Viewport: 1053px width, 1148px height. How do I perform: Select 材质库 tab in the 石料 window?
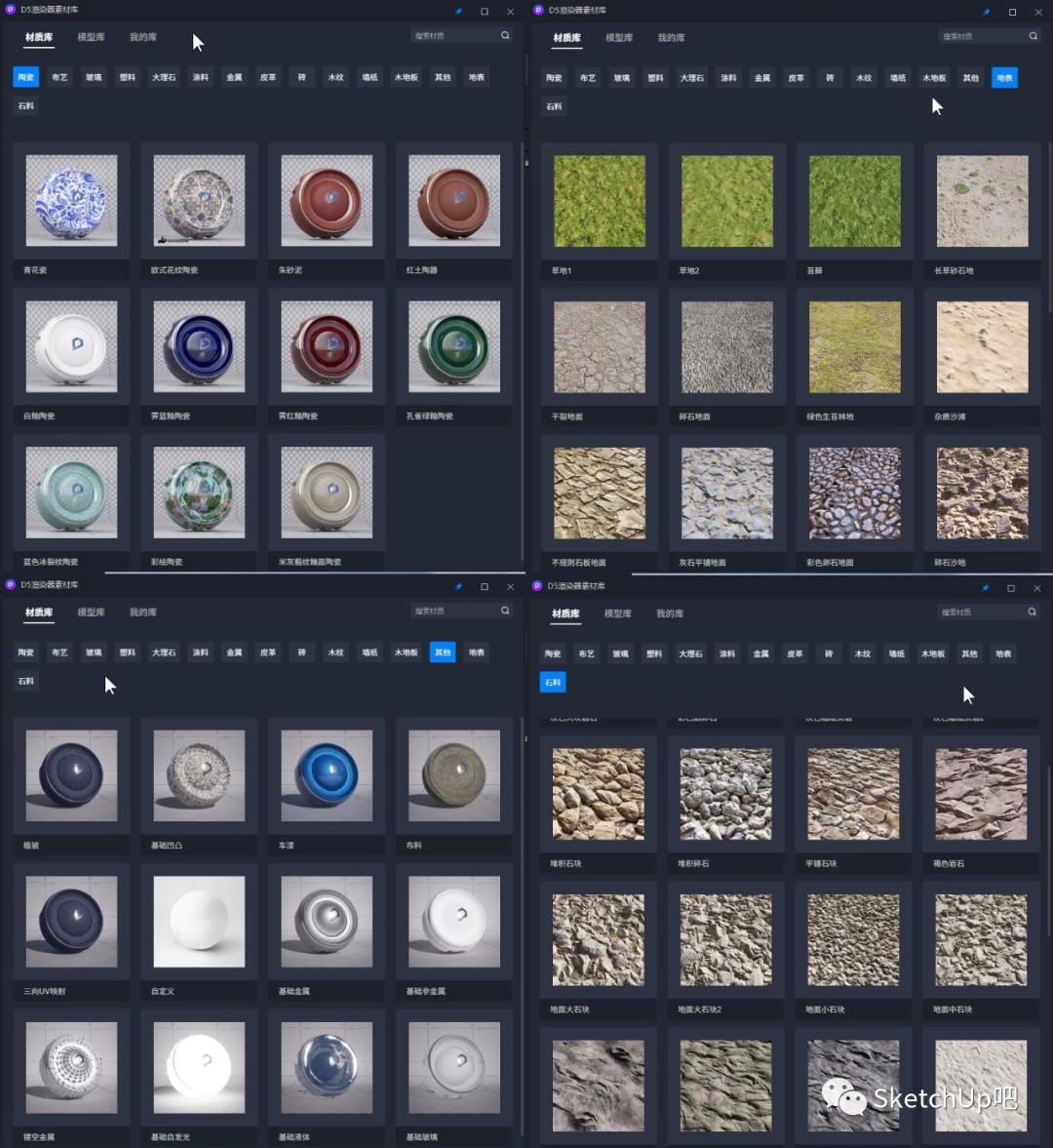pos(565,614)
